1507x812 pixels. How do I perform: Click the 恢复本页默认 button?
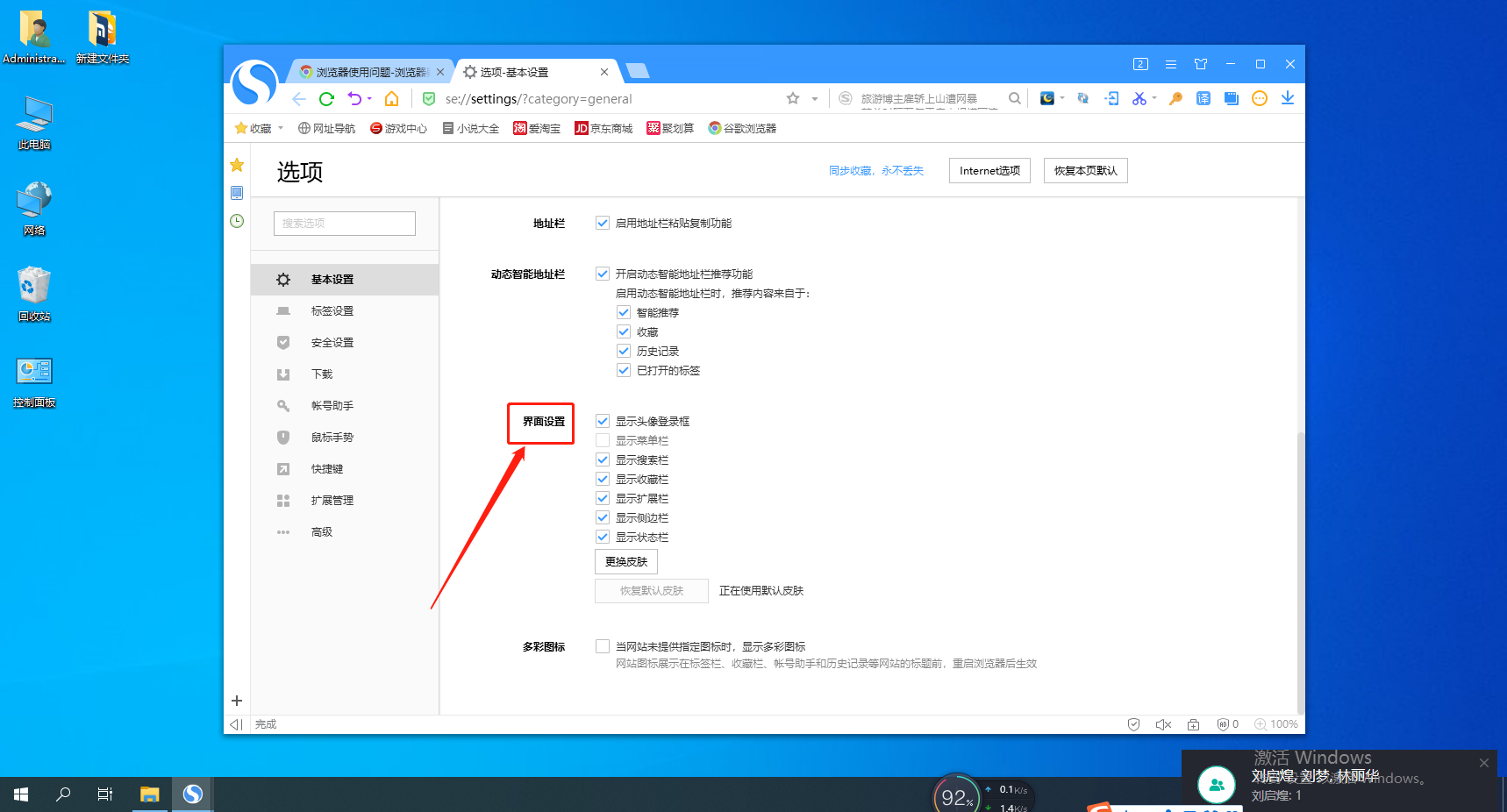pos(1086,170)
